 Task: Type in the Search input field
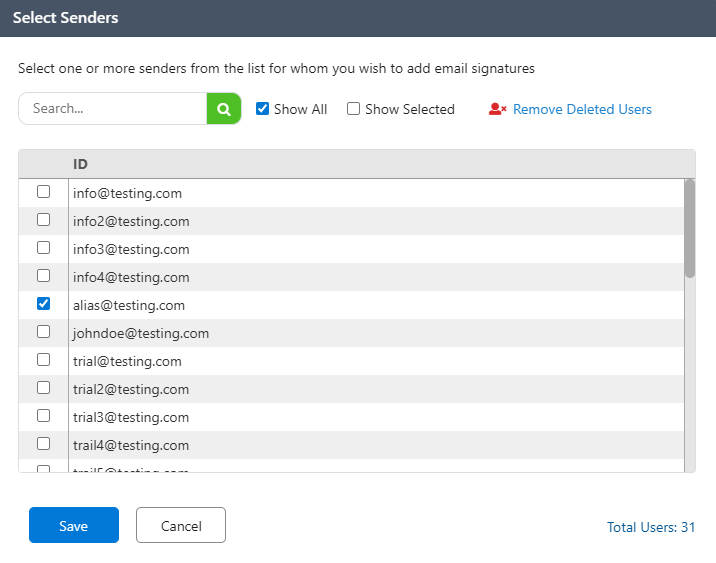(112, 109)
